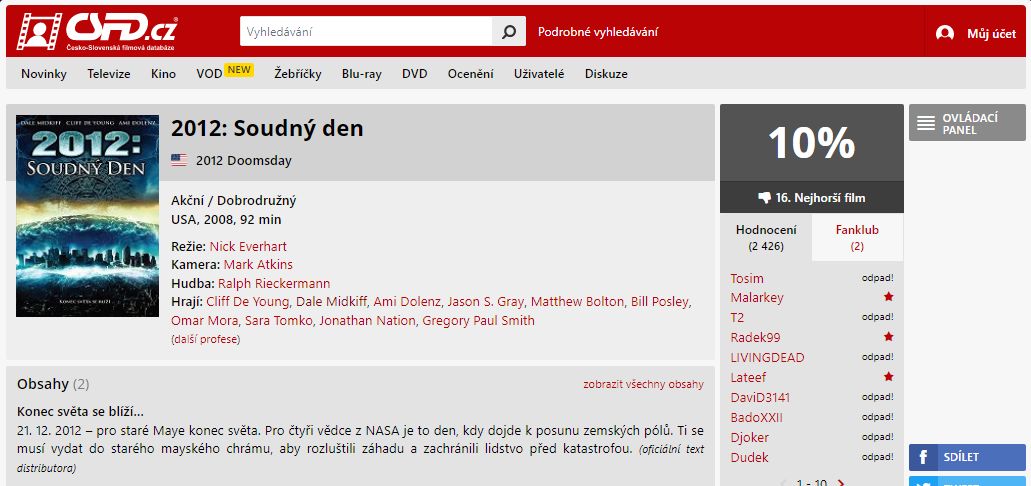Open user Djoker's profile

click(750, 437)
